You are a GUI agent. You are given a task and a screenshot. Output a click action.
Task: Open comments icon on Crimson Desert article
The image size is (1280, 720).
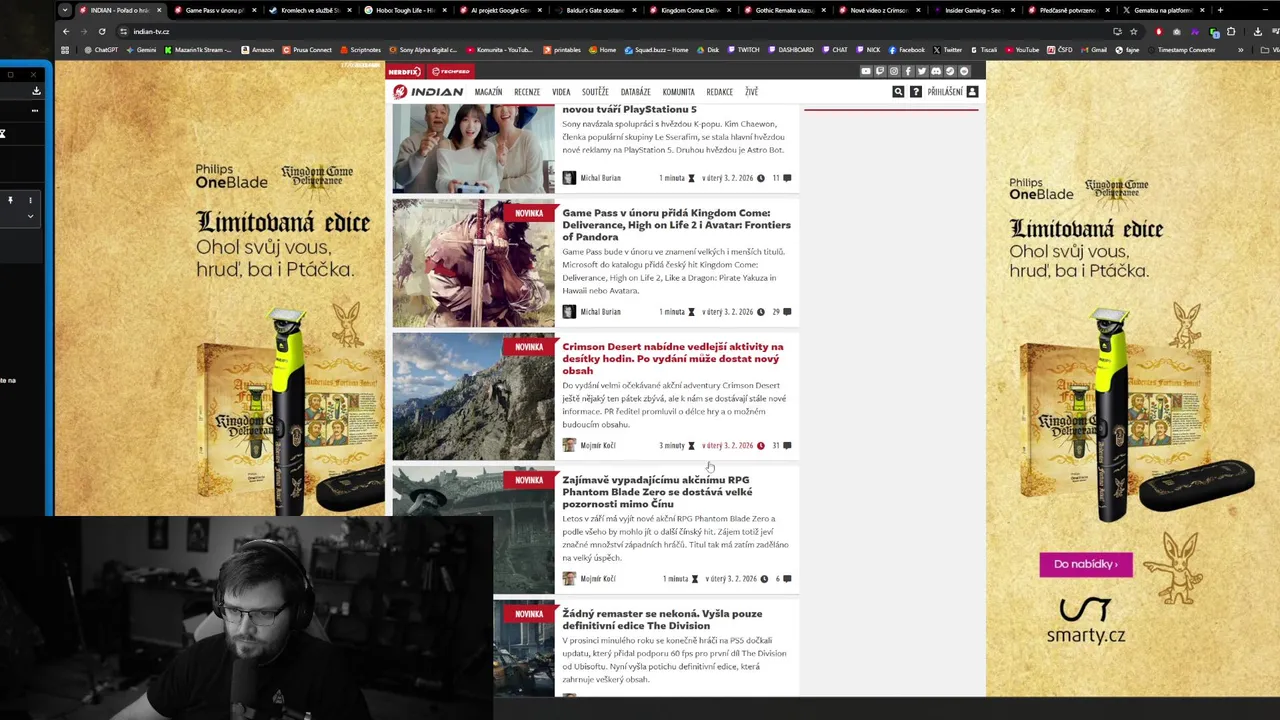(787, 445)
